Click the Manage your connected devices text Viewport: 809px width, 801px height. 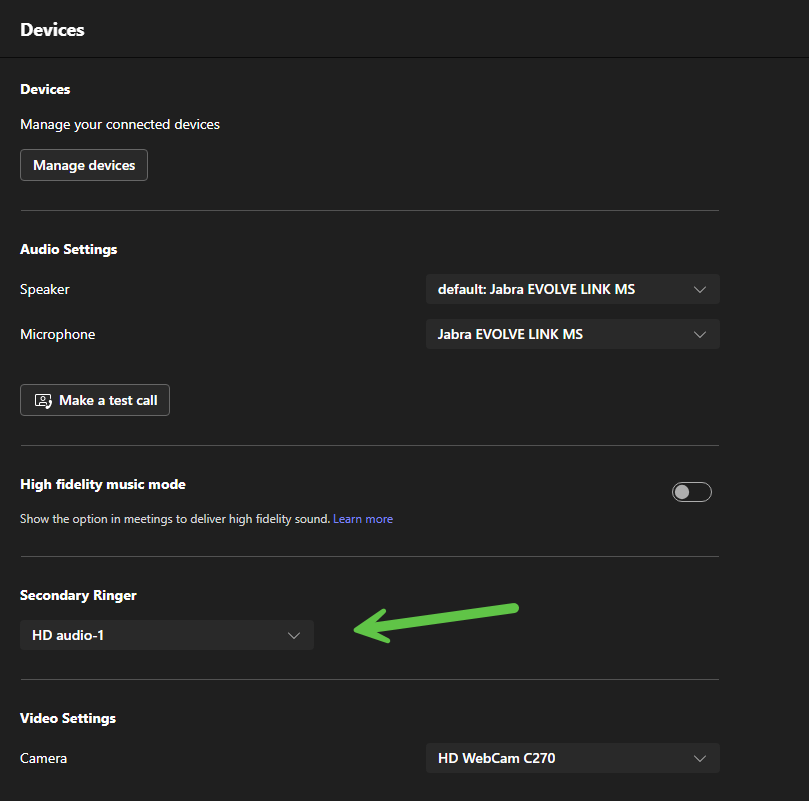pyautogui.click(x=120, y=124)
